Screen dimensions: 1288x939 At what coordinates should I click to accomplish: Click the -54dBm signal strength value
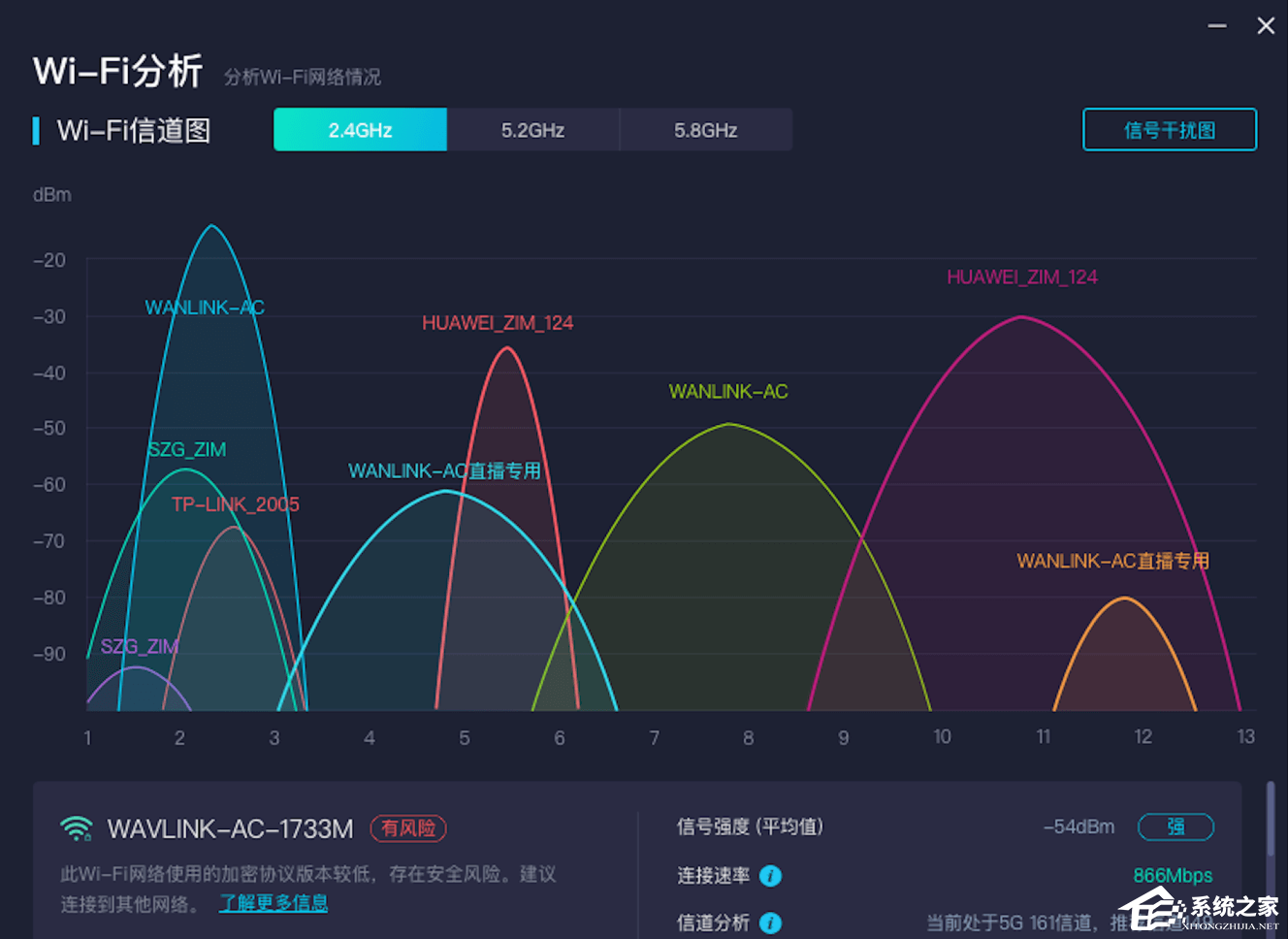coord(1079,827)
